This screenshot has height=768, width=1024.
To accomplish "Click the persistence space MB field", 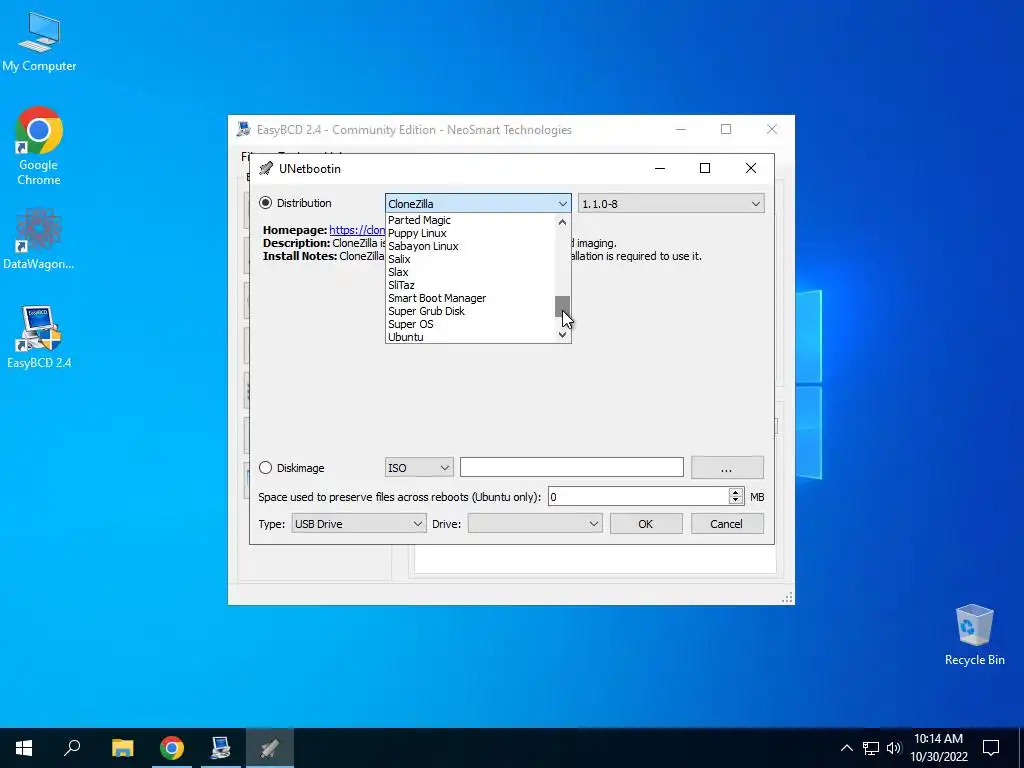I will coord(639,497).
